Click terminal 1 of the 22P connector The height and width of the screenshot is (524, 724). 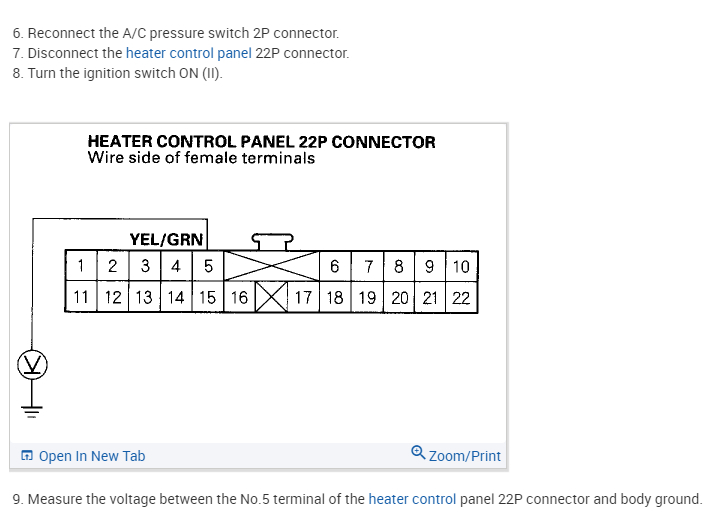(x=80, y=266)
